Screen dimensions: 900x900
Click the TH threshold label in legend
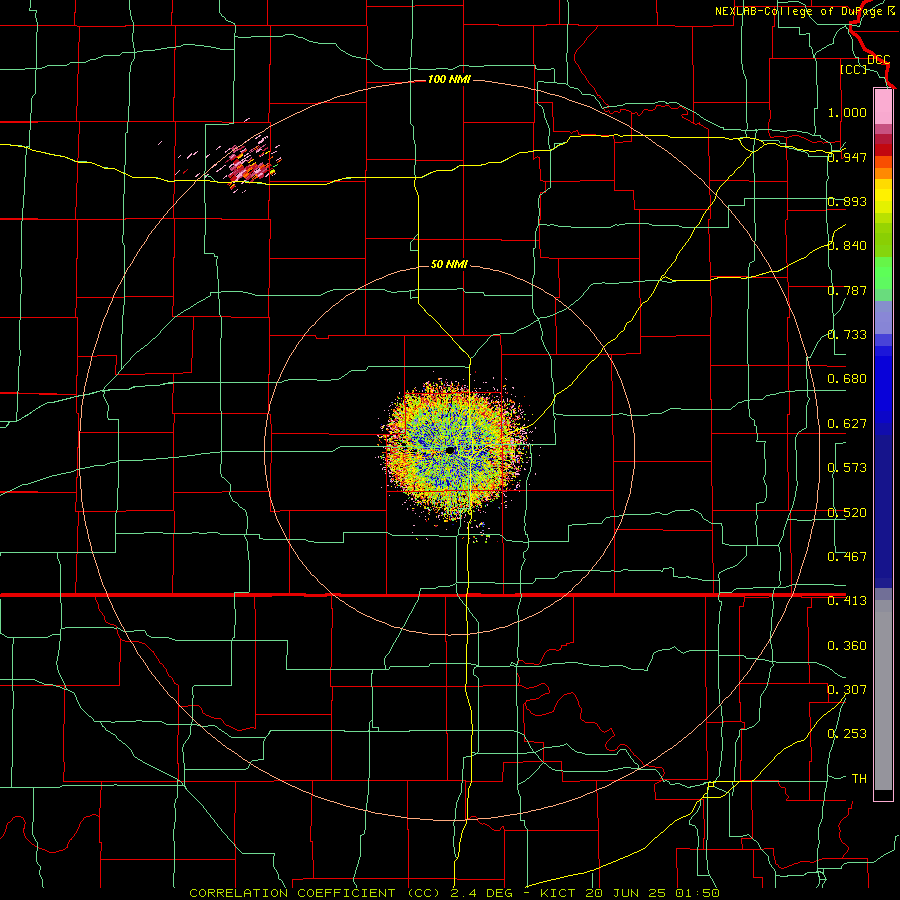[x=859, y=778]
